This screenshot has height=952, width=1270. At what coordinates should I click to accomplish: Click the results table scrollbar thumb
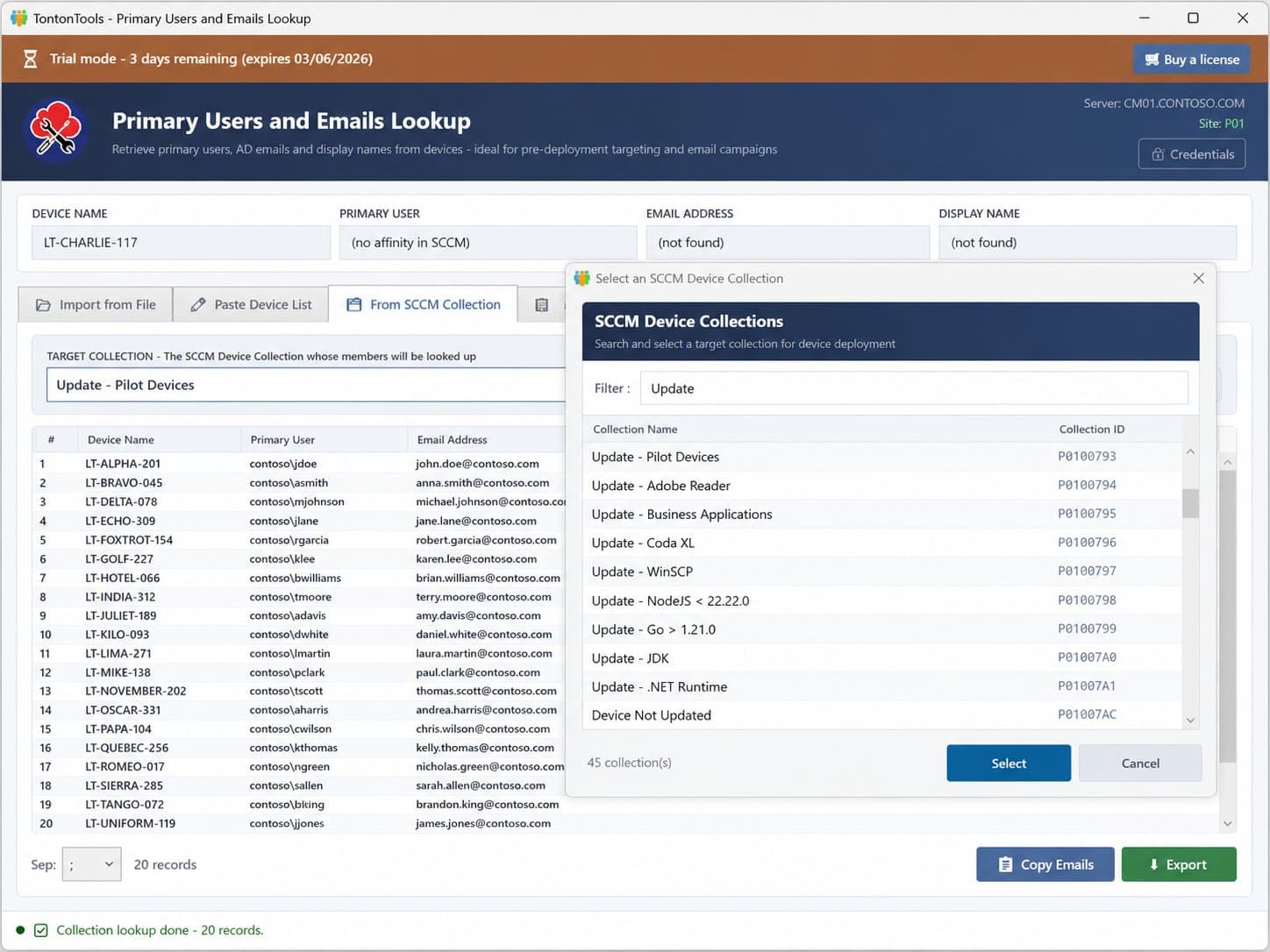point(1228,616)
